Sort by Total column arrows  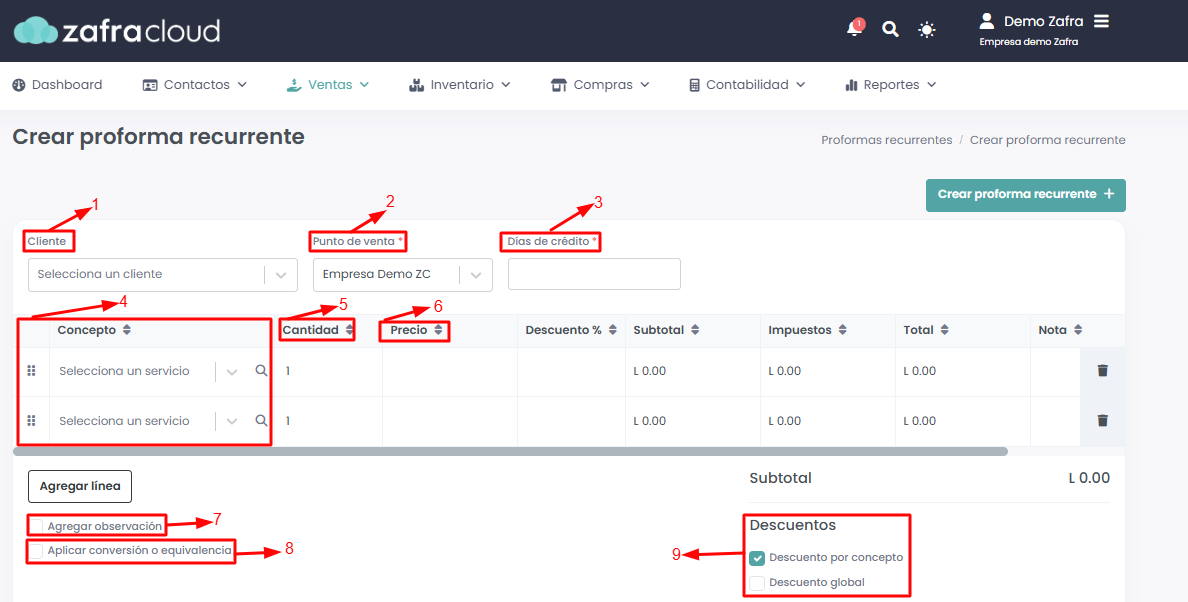(944, 330)
